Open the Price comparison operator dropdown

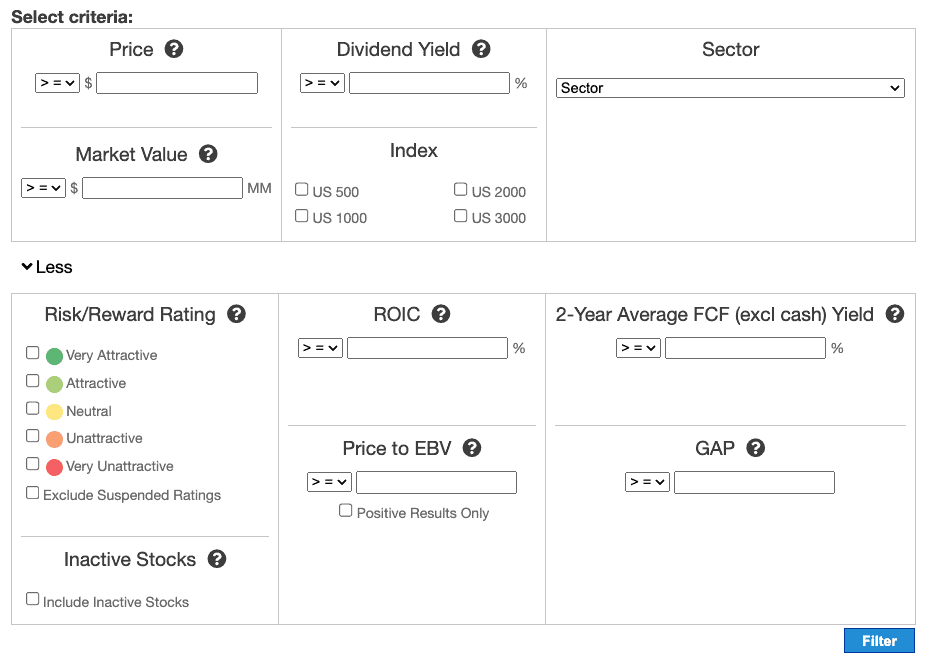[x=57, y=83]
